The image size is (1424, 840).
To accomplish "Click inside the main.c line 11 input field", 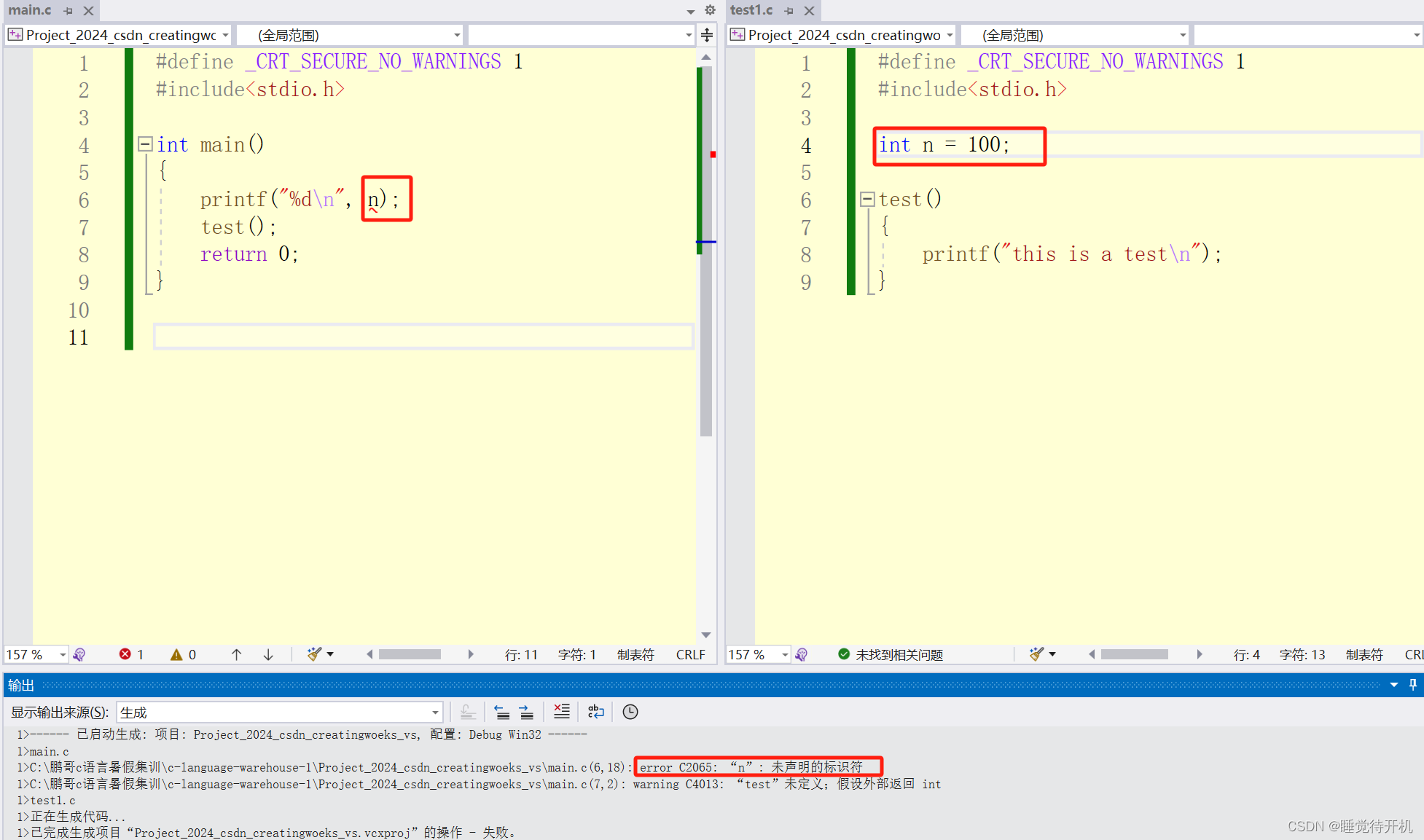I will (x=421, y=336).
